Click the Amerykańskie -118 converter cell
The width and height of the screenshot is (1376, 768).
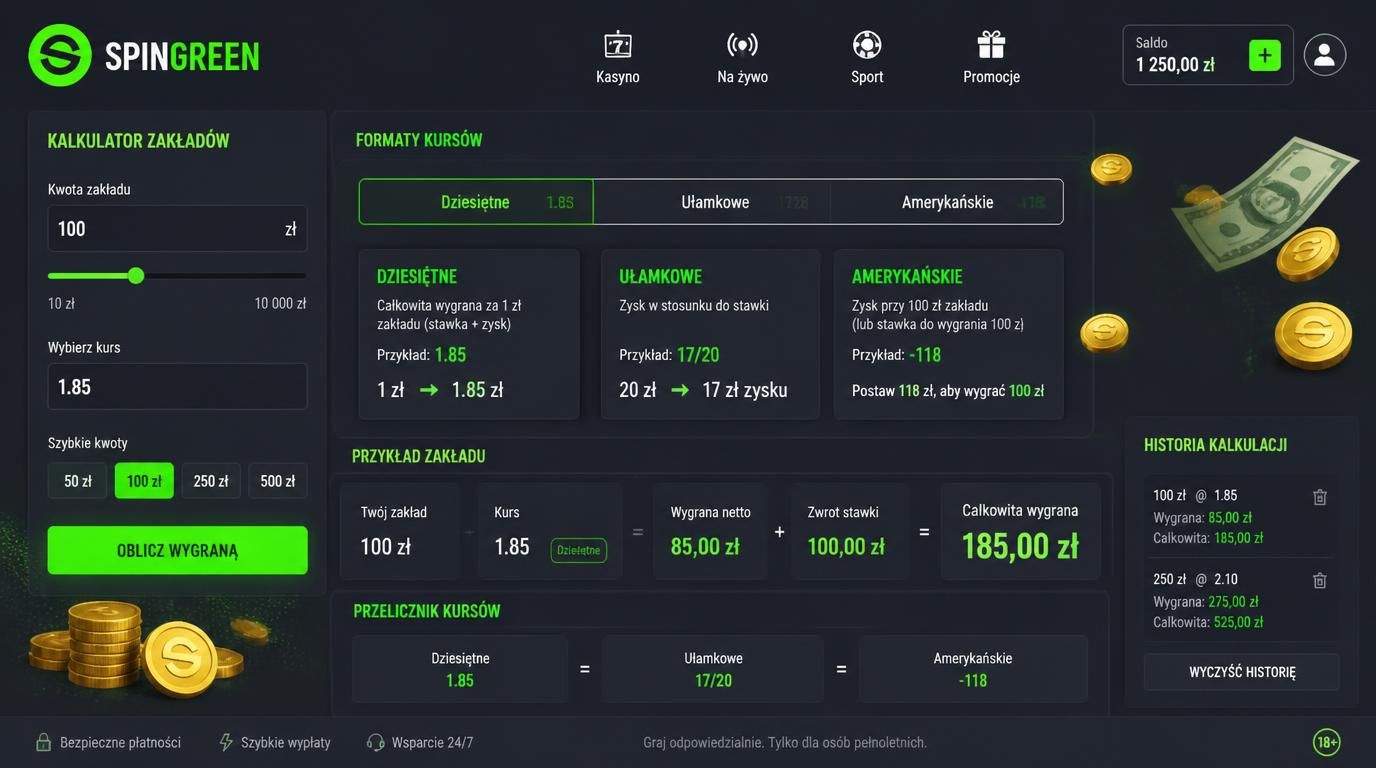[973, 669]
